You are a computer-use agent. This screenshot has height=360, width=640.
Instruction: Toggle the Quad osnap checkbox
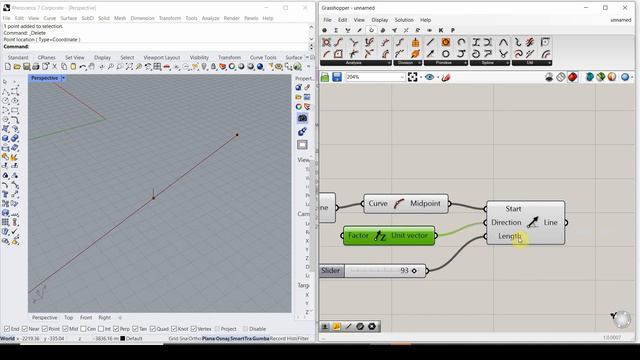click(x=153, y=329)
